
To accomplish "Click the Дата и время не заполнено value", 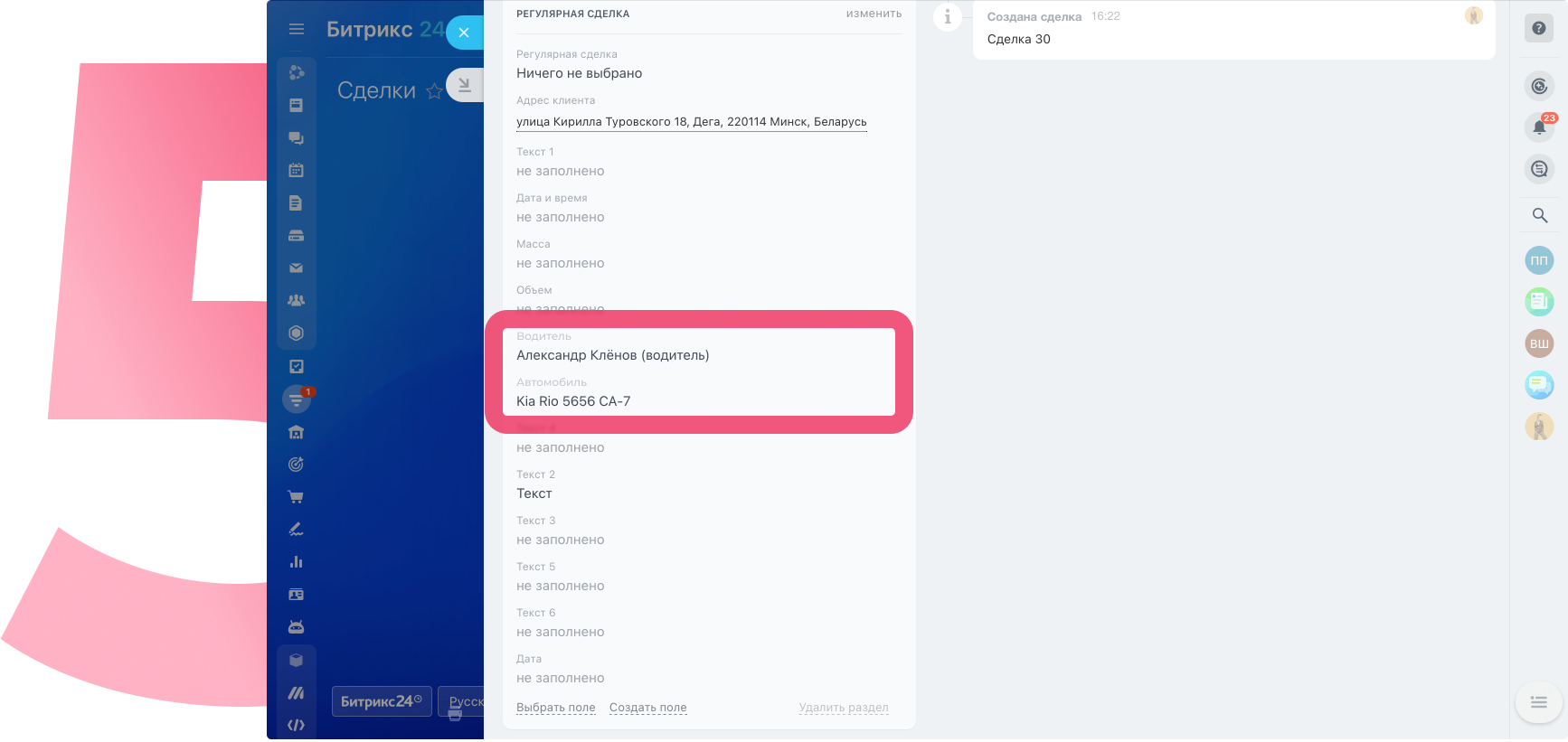I will (561, 217).
